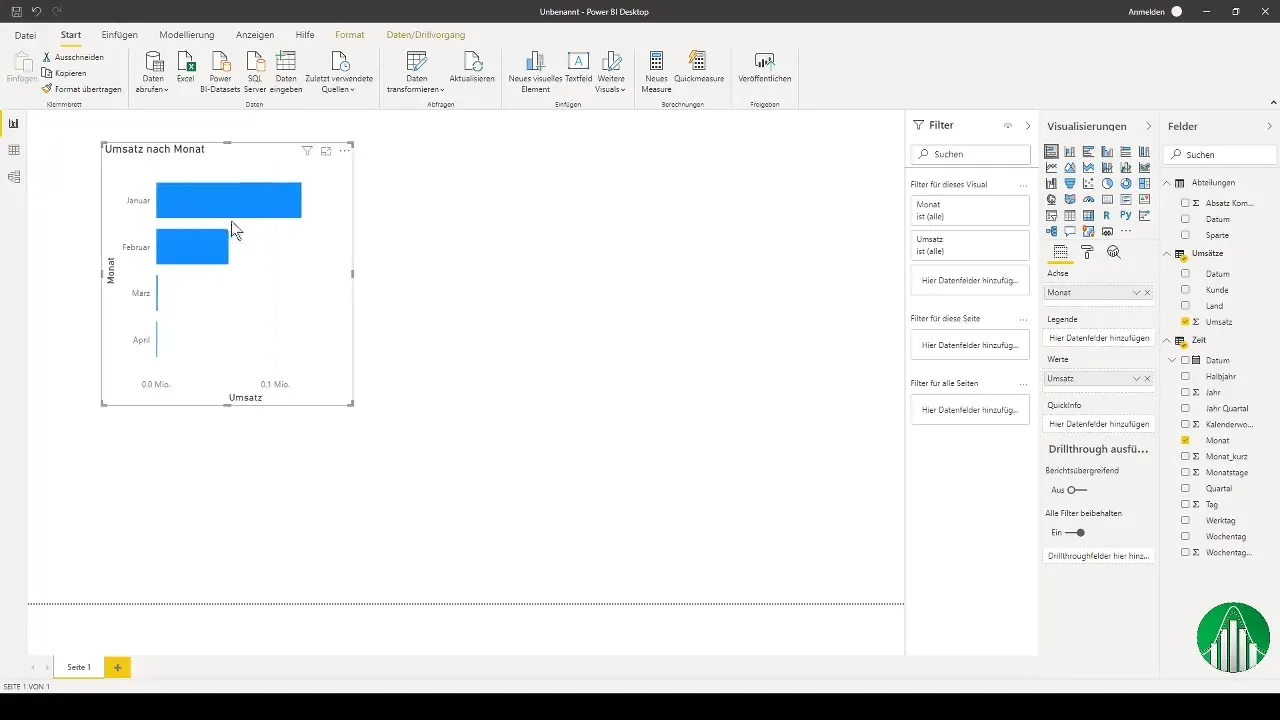Uncheck the Monat field checkbox

[1185, 440]
